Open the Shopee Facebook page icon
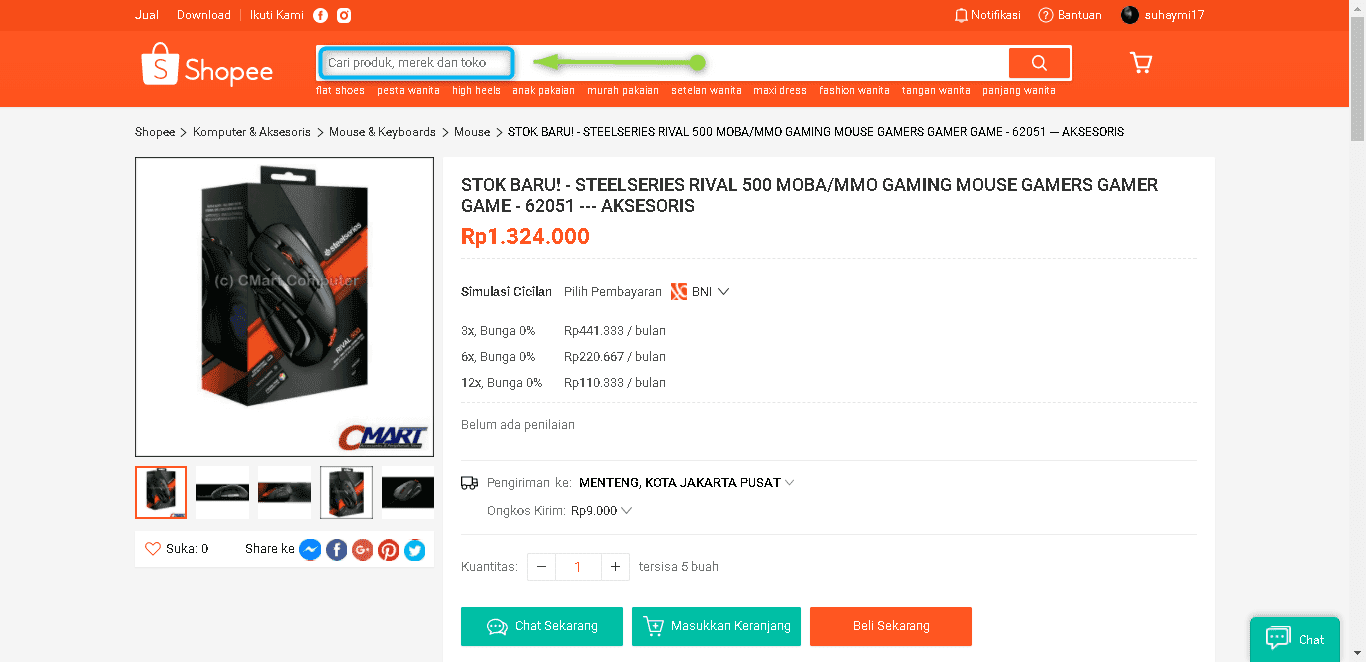The width and height of the screenshot is (1366, 662). coord(320,15)
